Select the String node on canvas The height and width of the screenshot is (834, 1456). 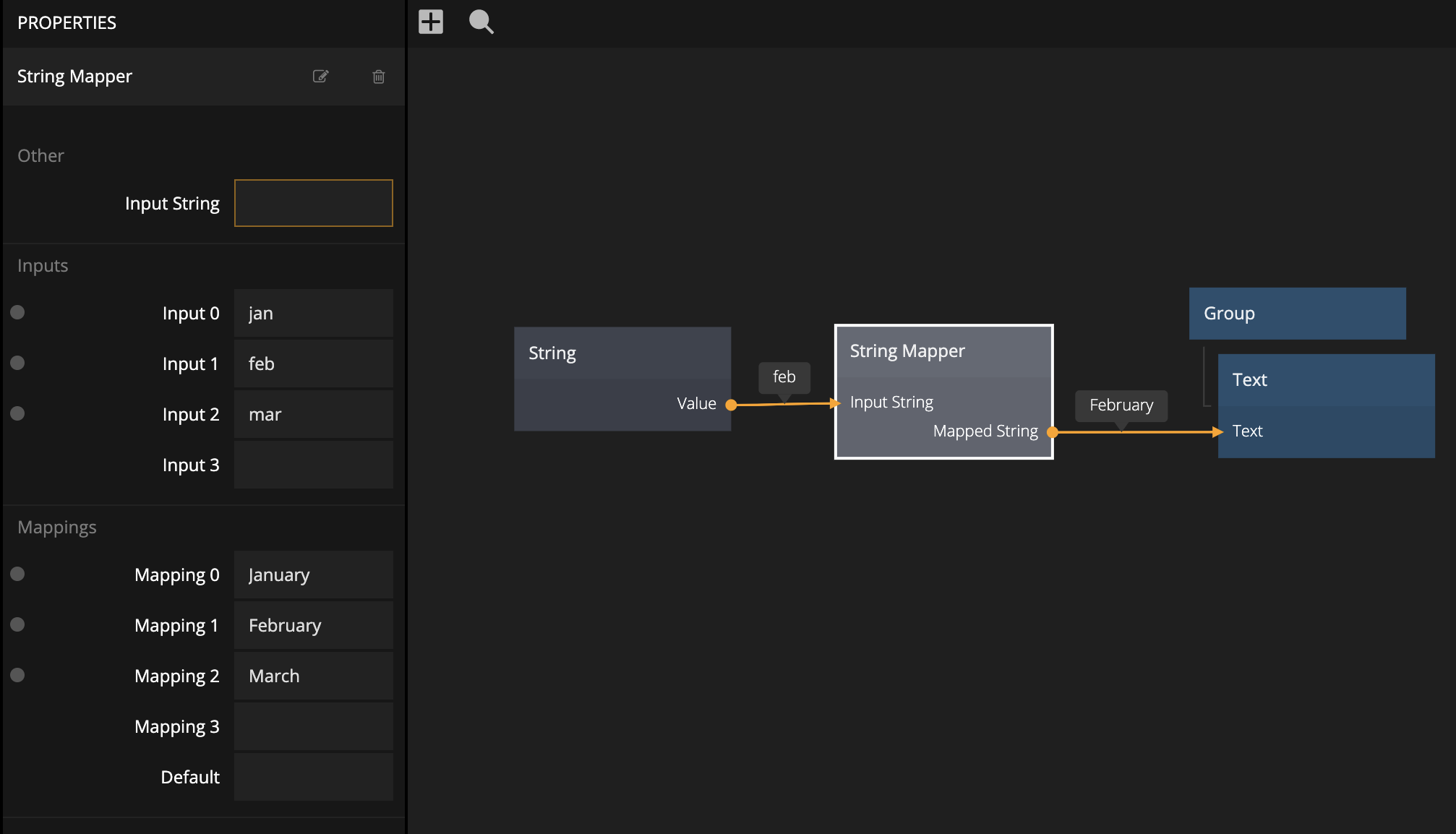(x=622, y=353)
